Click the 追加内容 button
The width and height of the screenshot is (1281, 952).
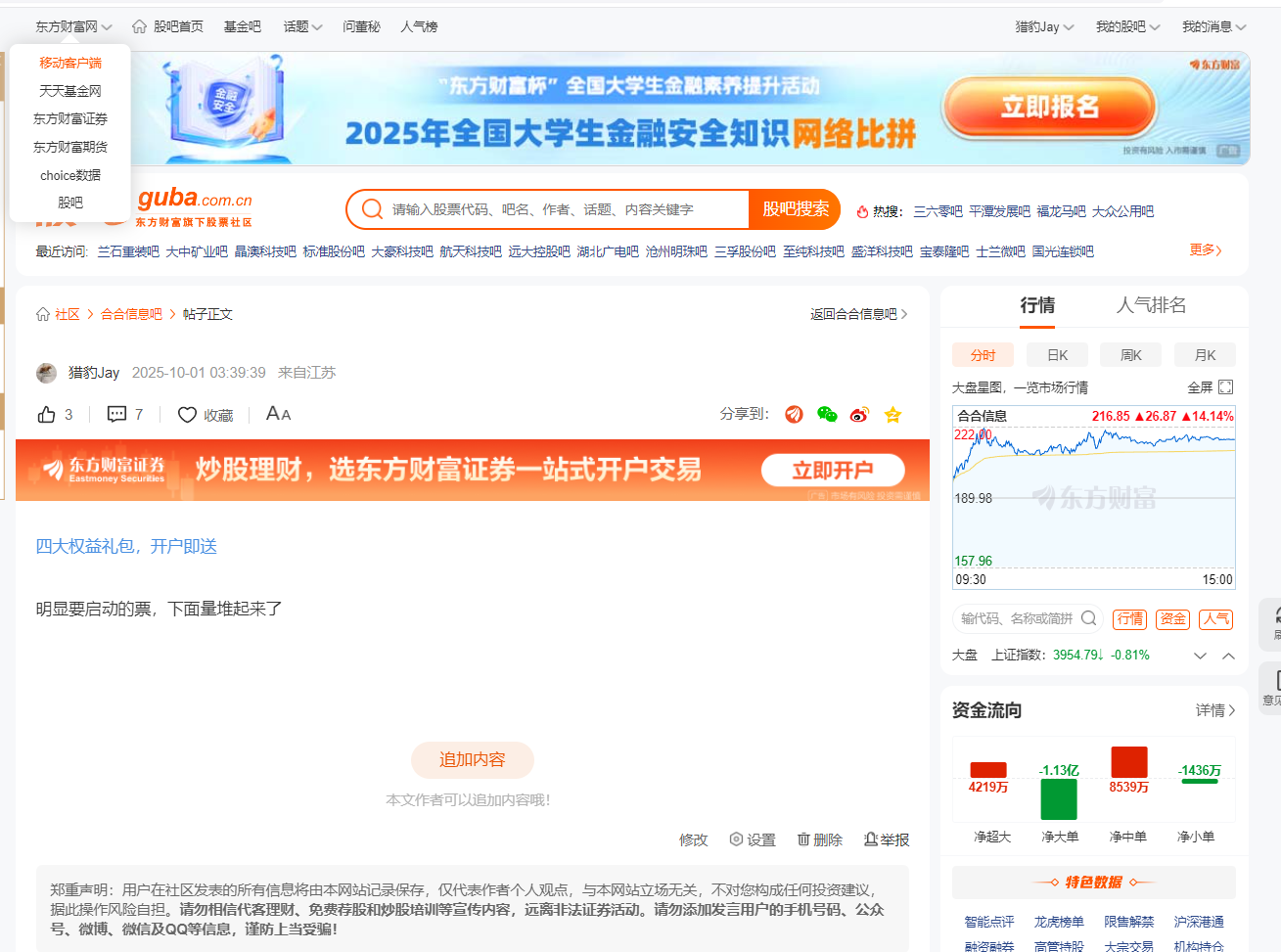pos(472,760)
